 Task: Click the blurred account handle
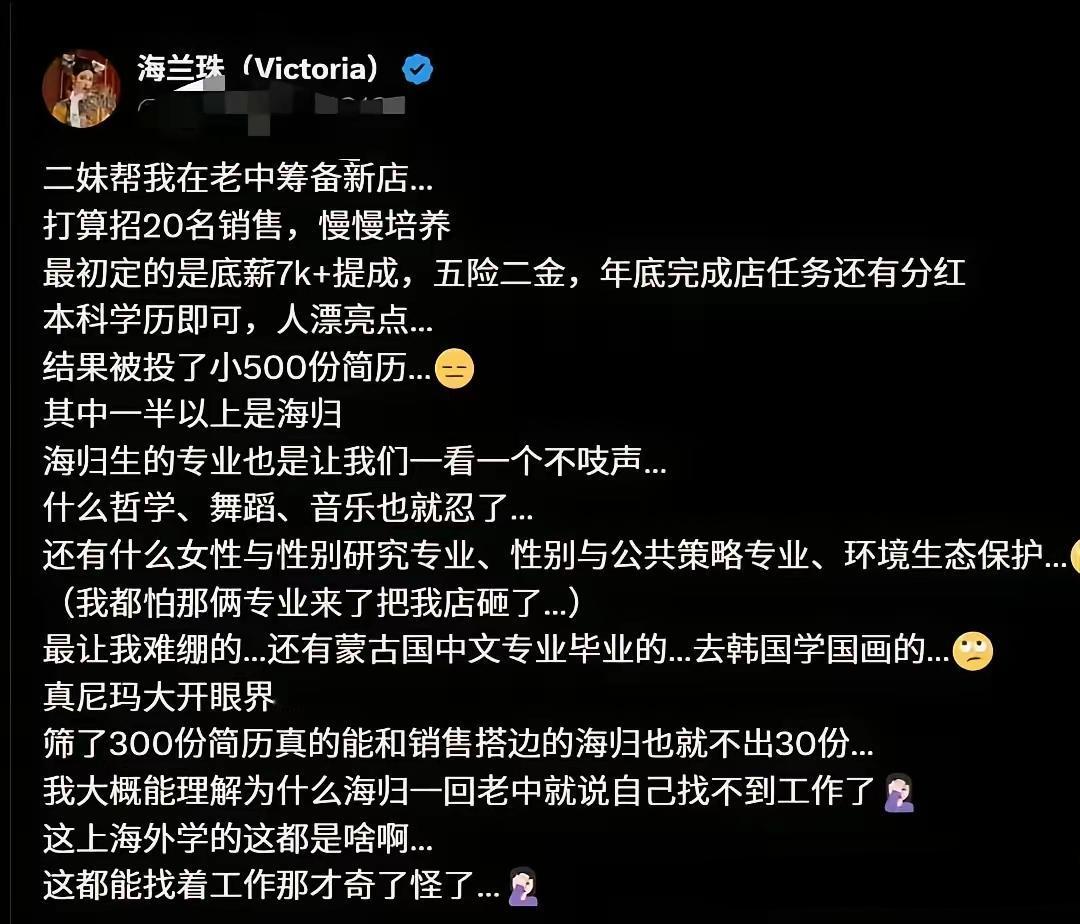[x=272, y=107]
